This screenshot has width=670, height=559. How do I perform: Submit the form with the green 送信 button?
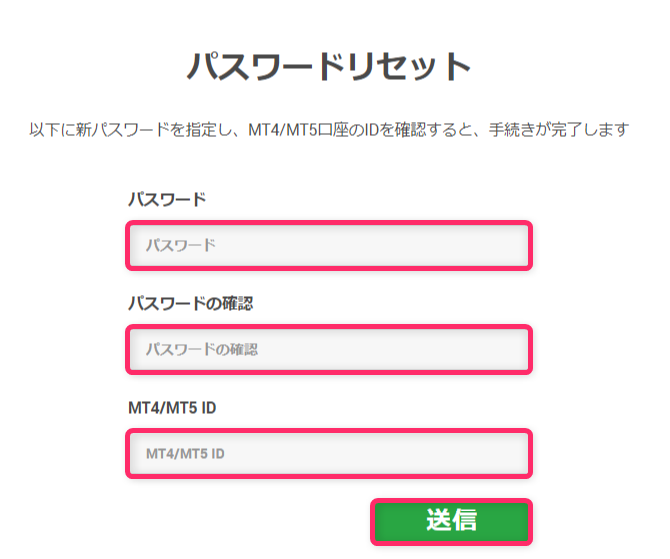tap(452, 521)
